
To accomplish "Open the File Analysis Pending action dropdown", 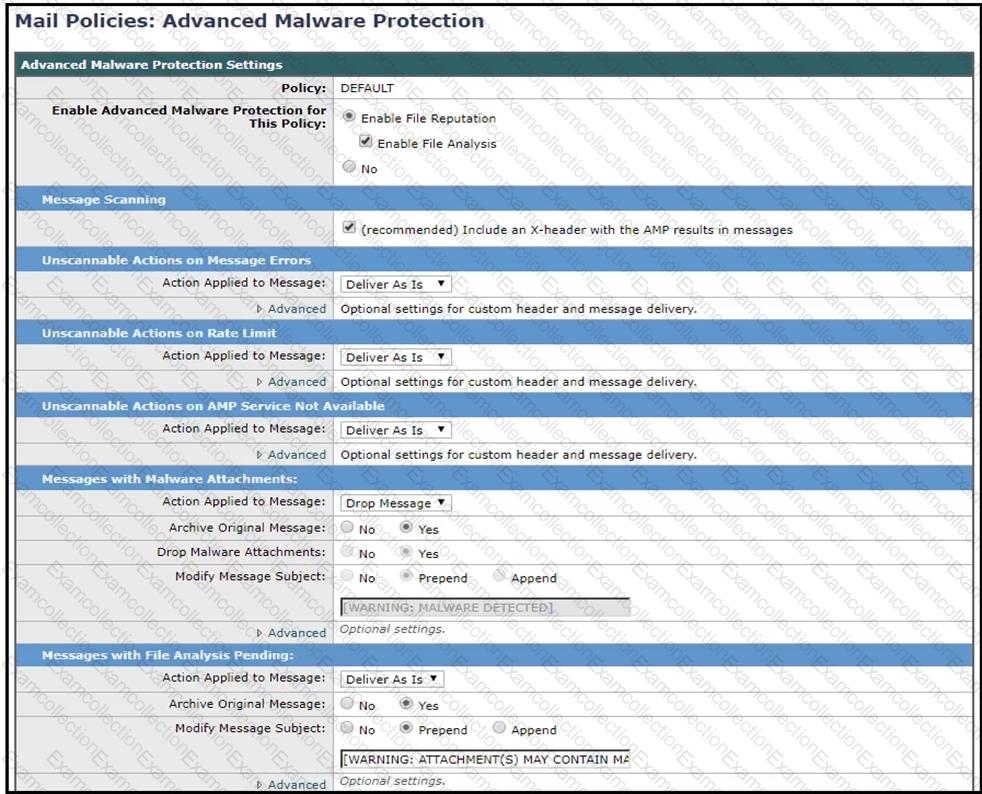I will (x=392, y=679).
